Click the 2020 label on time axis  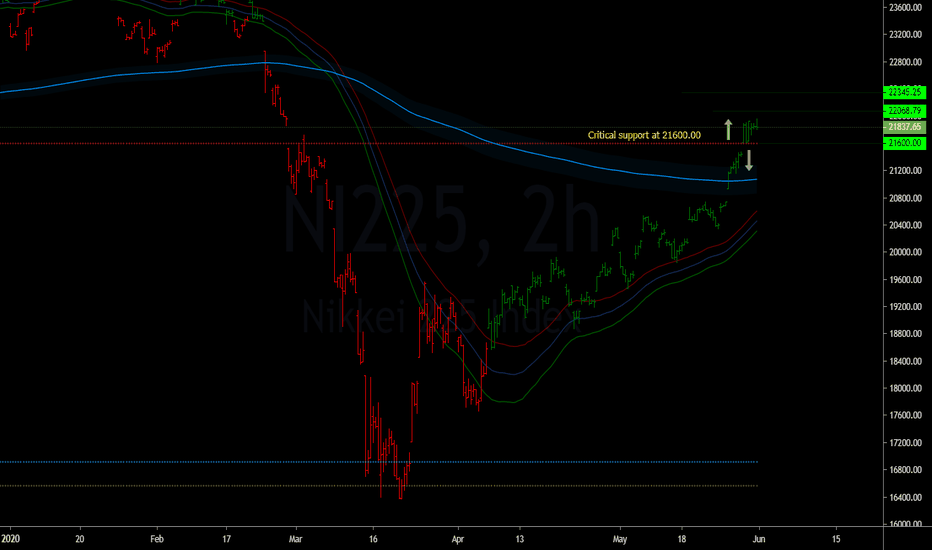[10, 539]
